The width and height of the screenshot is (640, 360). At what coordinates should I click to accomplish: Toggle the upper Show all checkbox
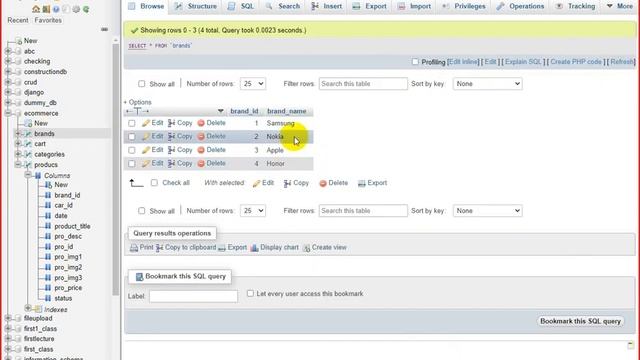pos(141,84)
